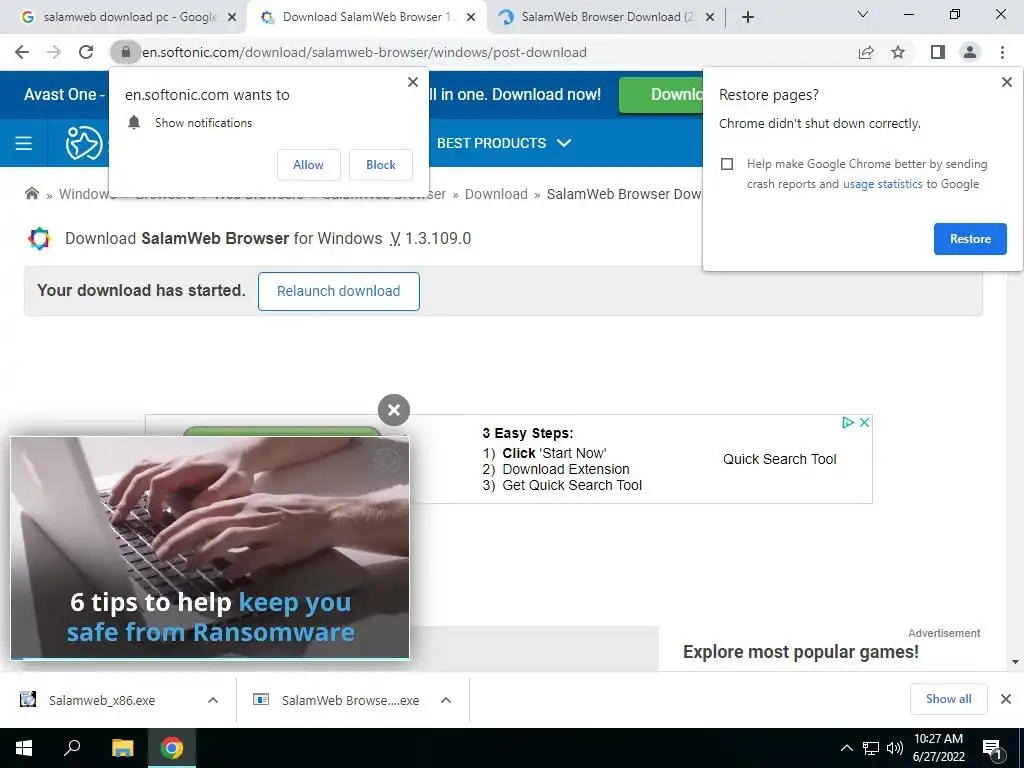
Task: Open Softonic hamburger menu
Action: pyautogui.click(x=24, y=143)
